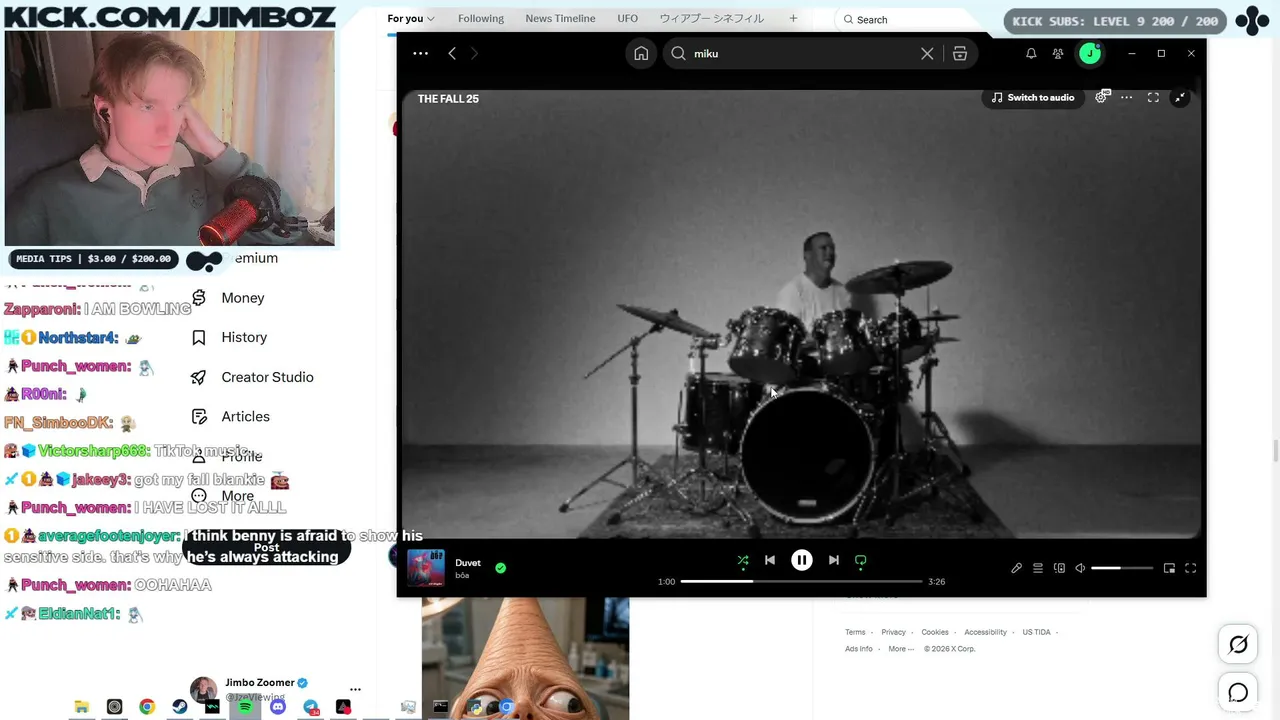Mute Spotify volume speaker icon
The width and height of the screenshot is (1280, 720).
(1080, 568)
